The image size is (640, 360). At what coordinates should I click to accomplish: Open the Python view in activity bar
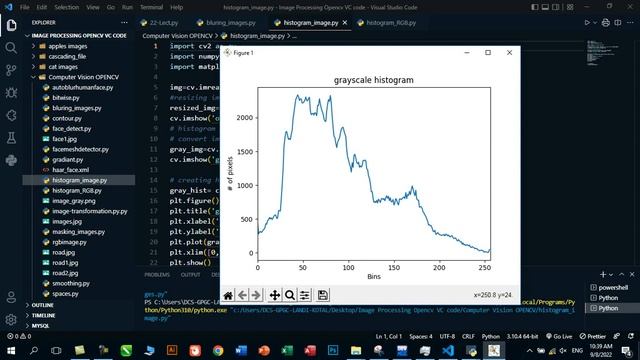coord(11,160)
